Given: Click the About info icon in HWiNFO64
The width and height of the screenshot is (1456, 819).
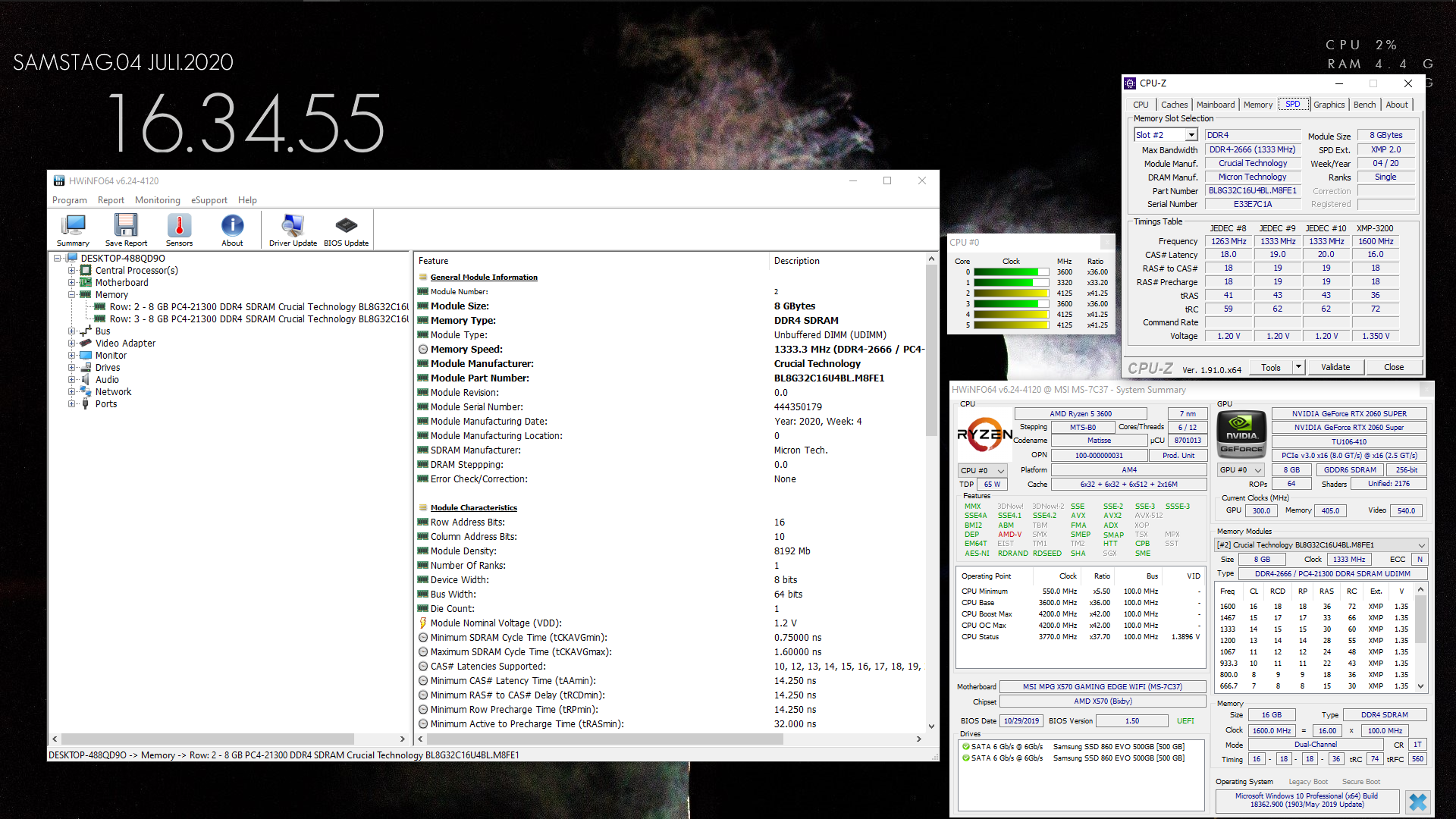Looking at the screenshot, I should point(232,230).
